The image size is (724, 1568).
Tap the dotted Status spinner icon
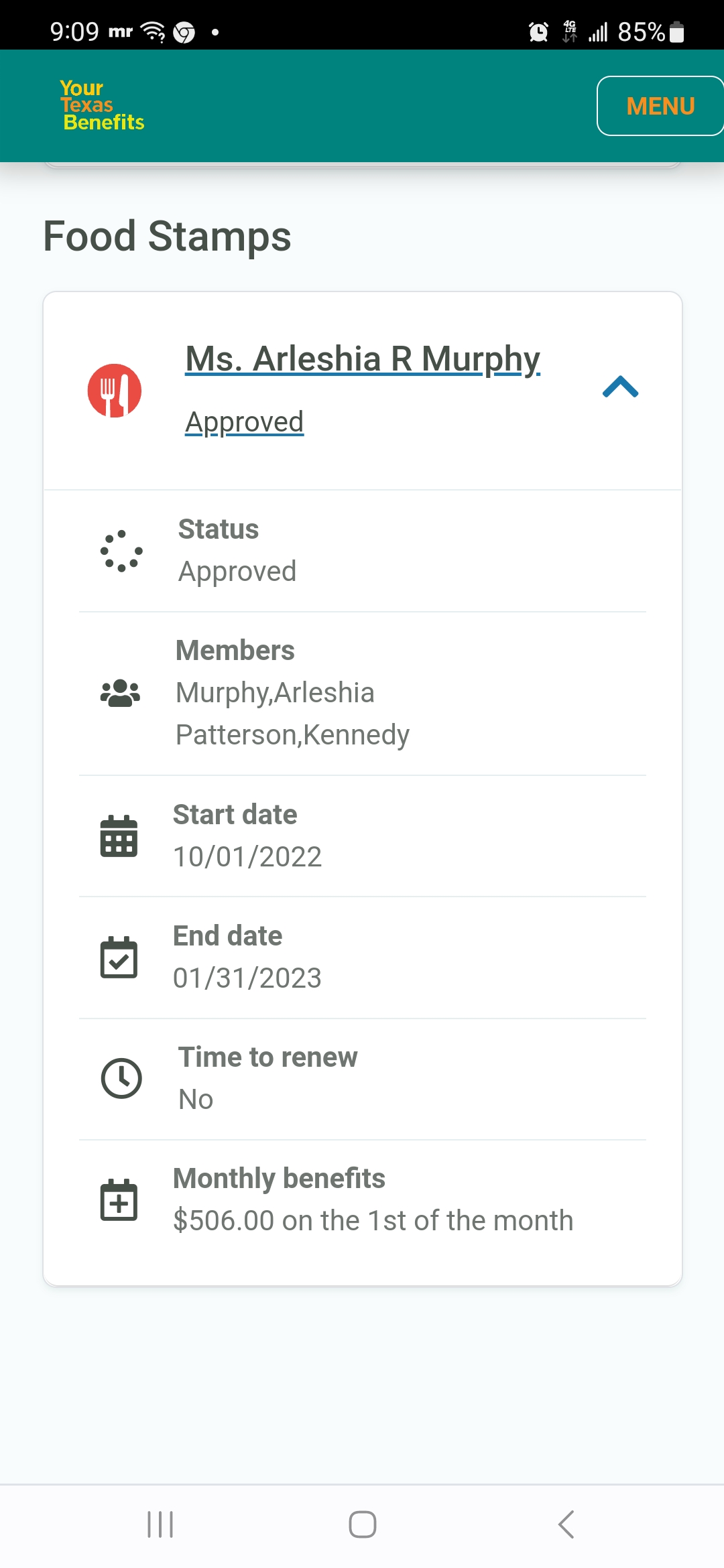tap(121, 551)
